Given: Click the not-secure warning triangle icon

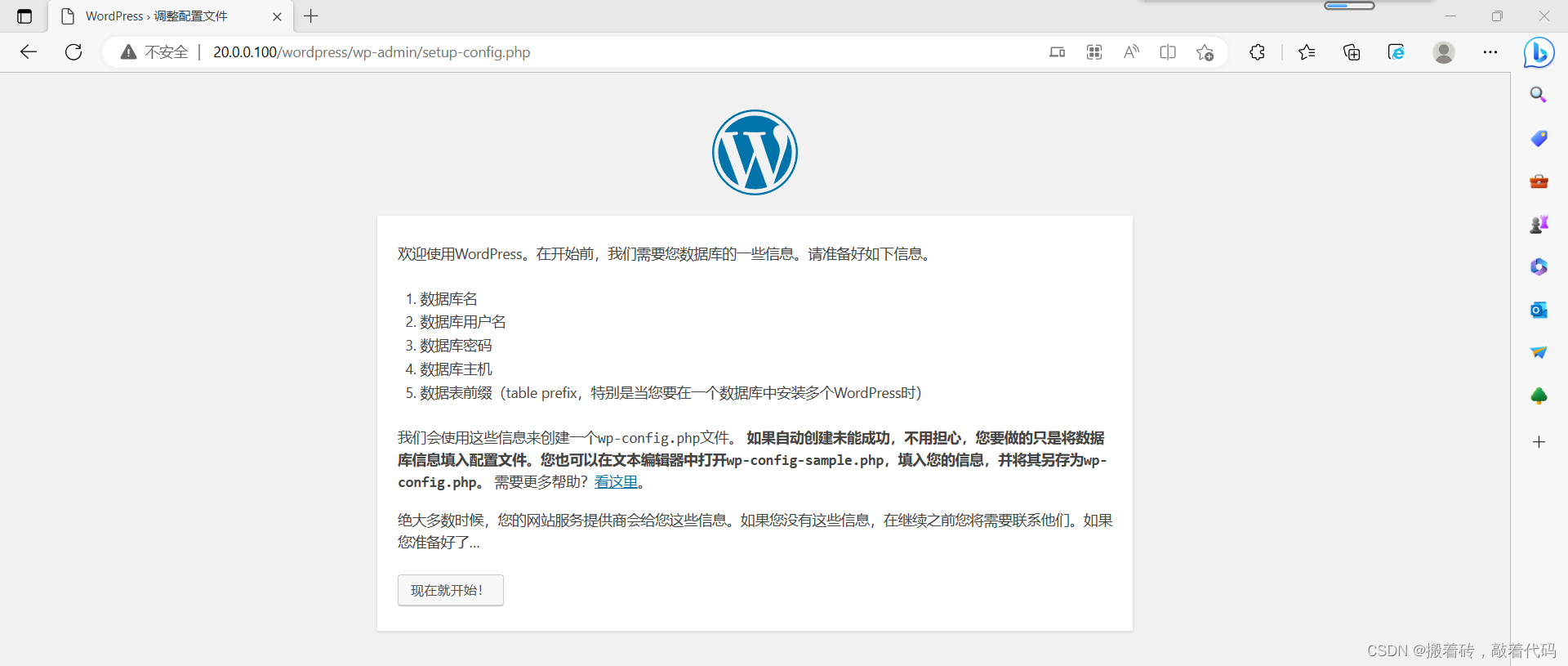Looking at the screenshot, I should pyautogui.click(x=128, y=52).
